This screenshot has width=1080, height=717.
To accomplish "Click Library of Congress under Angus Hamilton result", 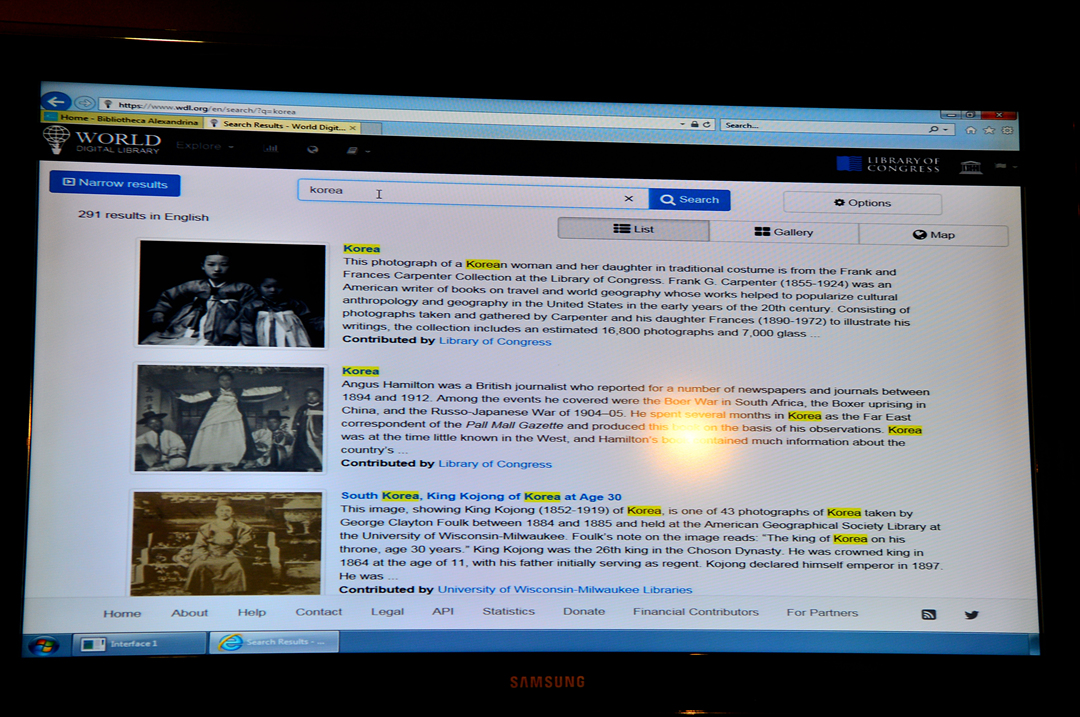I will click(495, 464).
